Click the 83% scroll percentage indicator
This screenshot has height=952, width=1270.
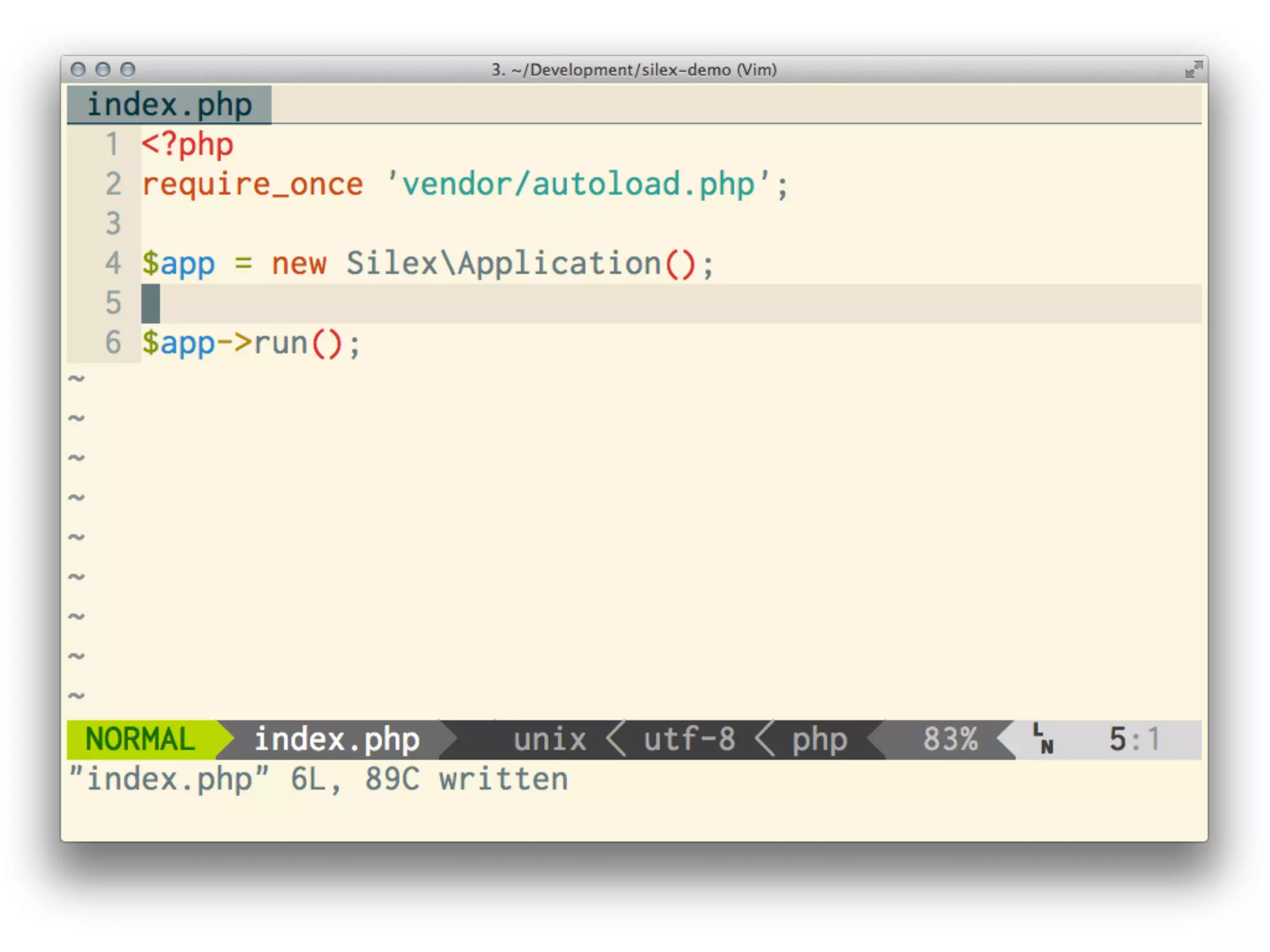click(x=950, y=739)
